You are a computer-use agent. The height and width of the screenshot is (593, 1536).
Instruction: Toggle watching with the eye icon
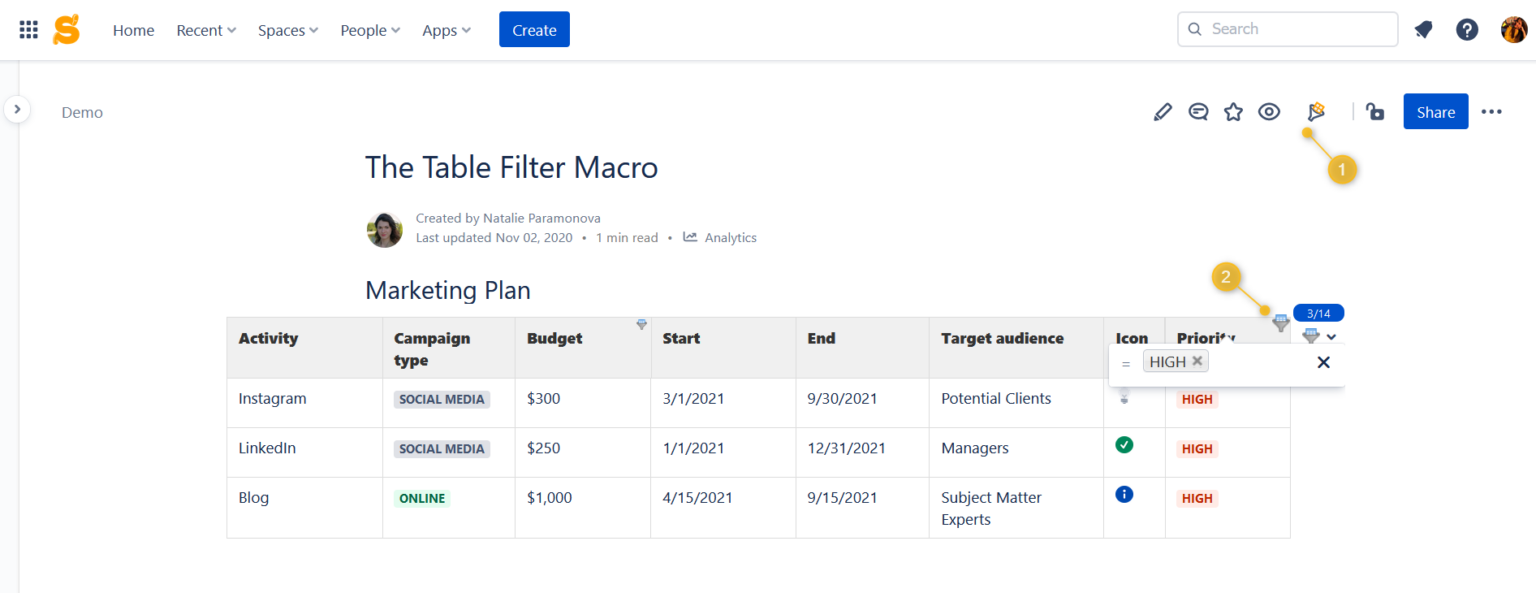(1269, 112)
